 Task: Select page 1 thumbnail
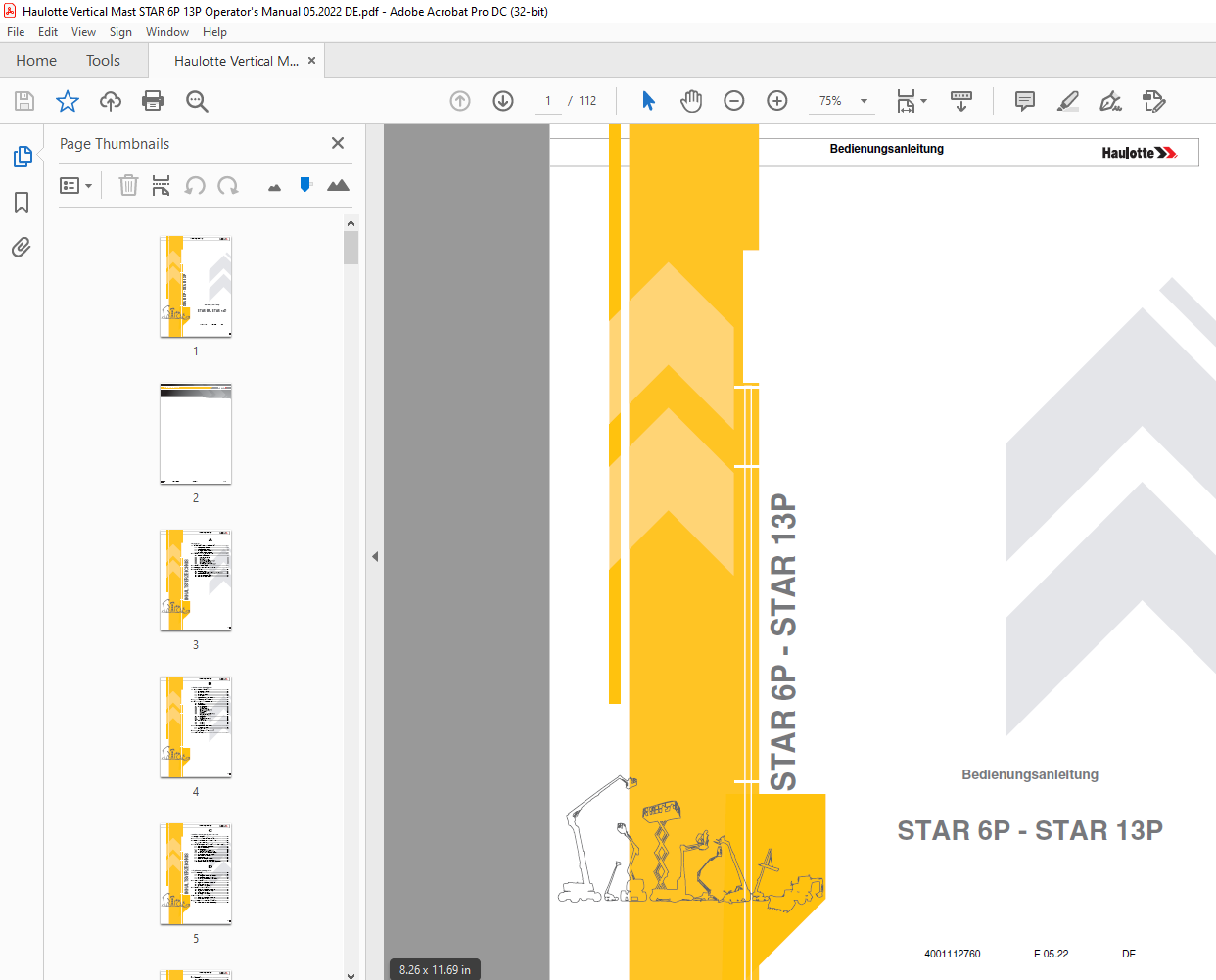coord(196,286)
